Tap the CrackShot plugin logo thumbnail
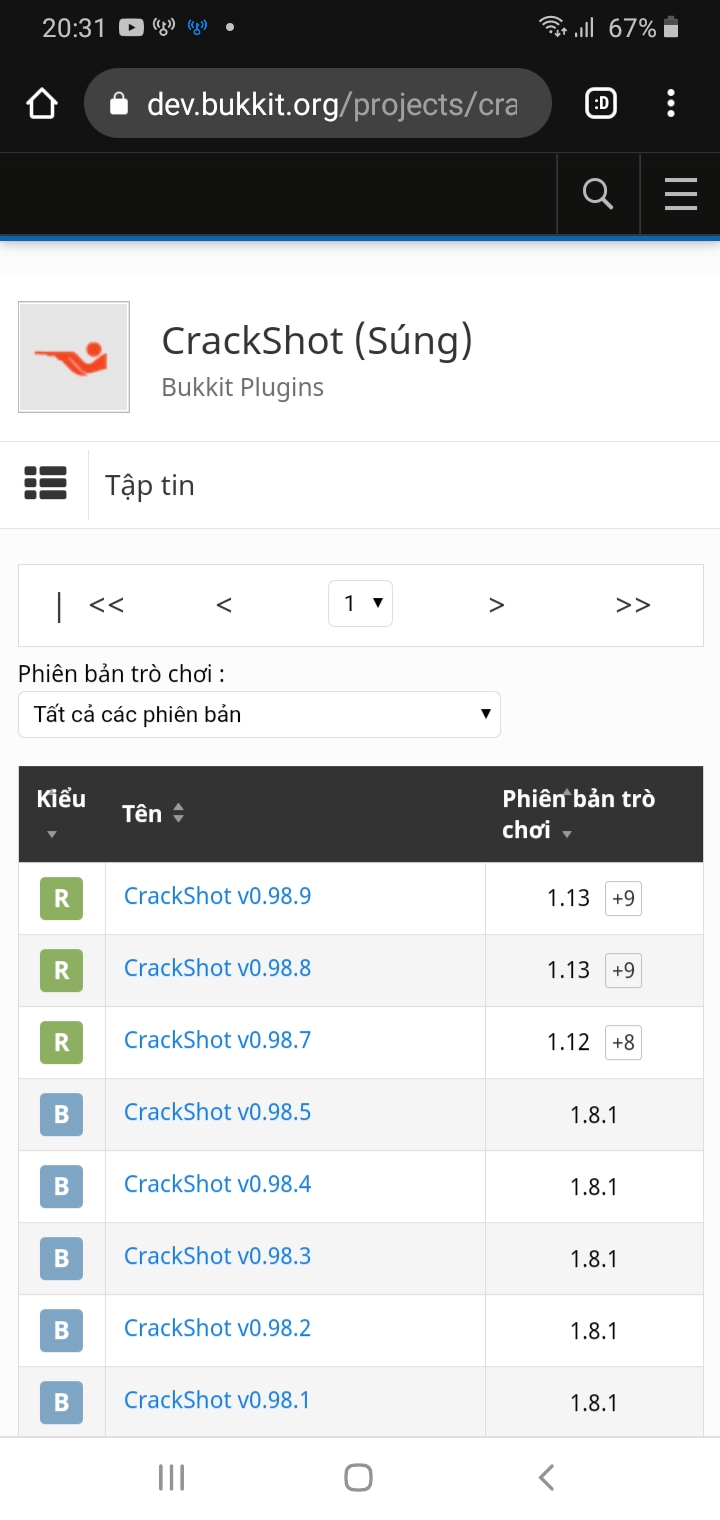Image resolution: width=720 pixels, height=1520 pixels. click(x=74, y=357)
